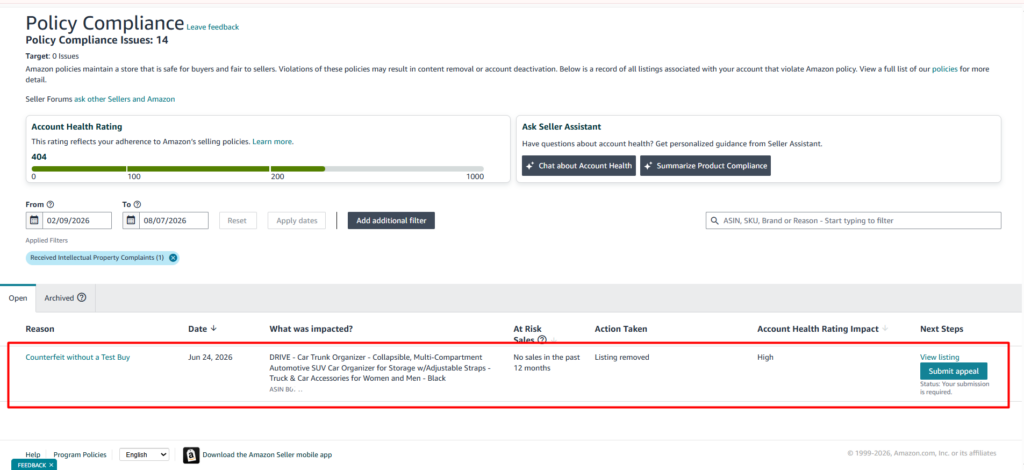
Task: Click the help icon next to From
Action: tap(50, 204)
